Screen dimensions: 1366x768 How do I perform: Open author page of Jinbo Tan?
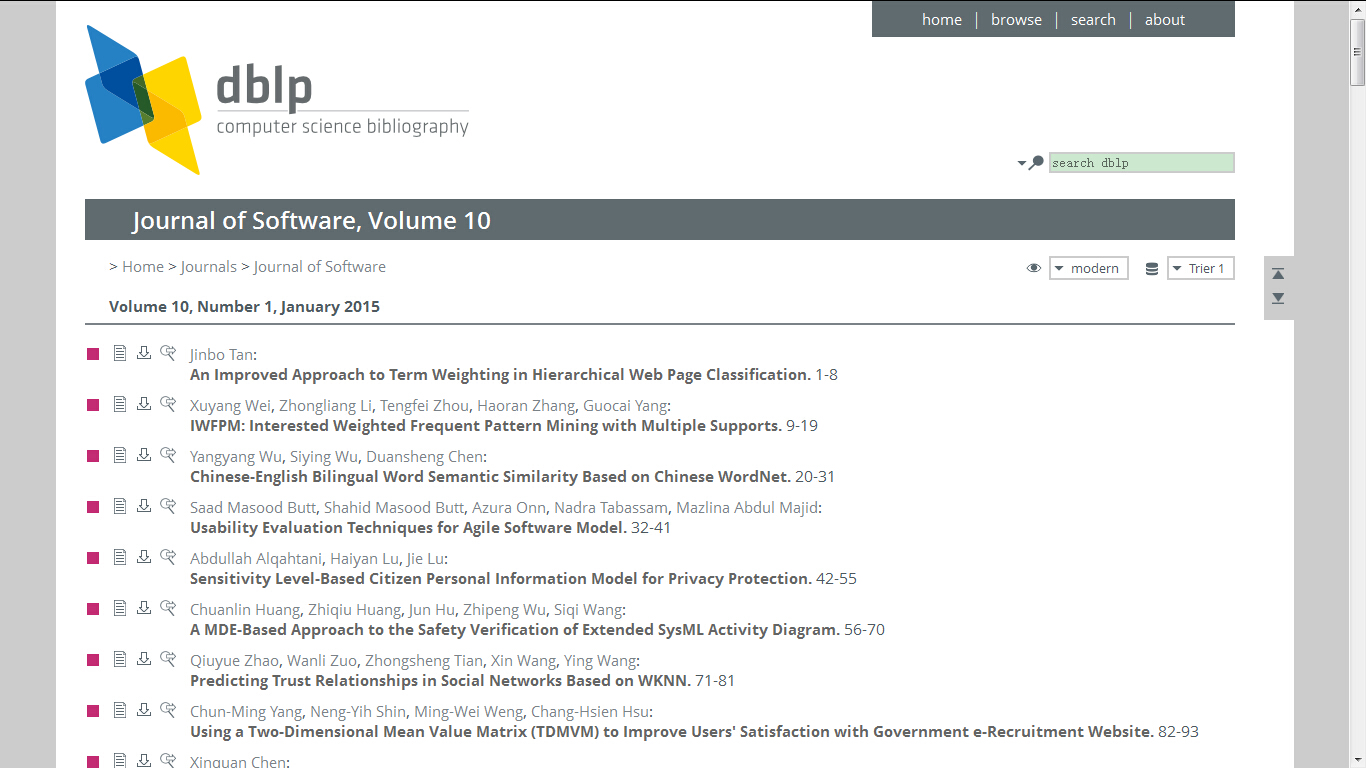[221, 355]
